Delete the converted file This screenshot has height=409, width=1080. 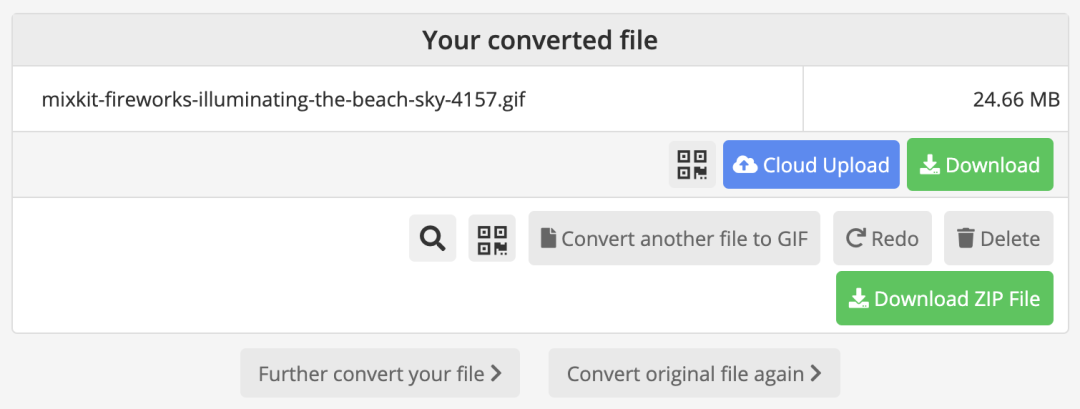998,239
